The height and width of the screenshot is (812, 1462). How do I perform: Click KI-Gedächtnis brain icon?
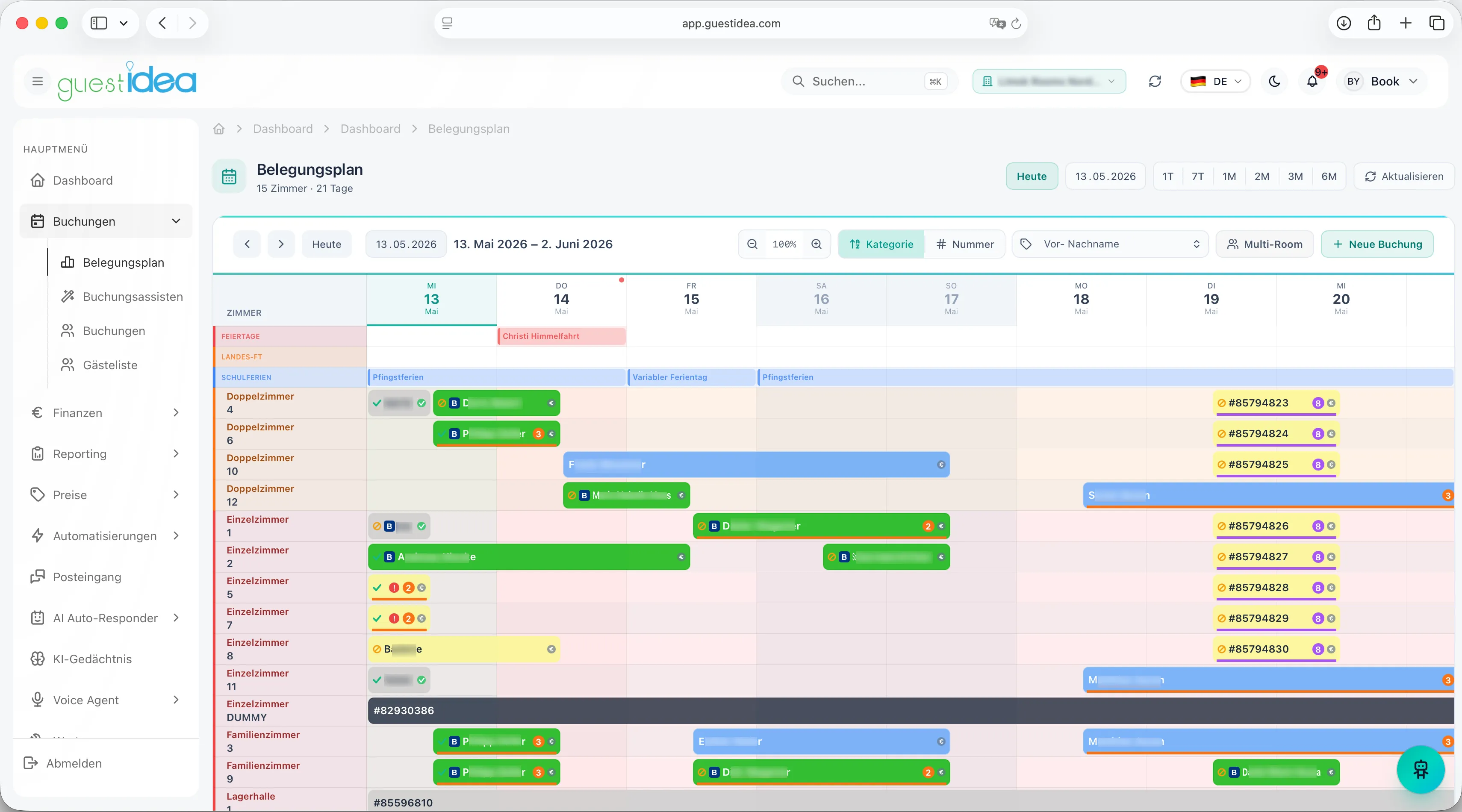point(38,659)
